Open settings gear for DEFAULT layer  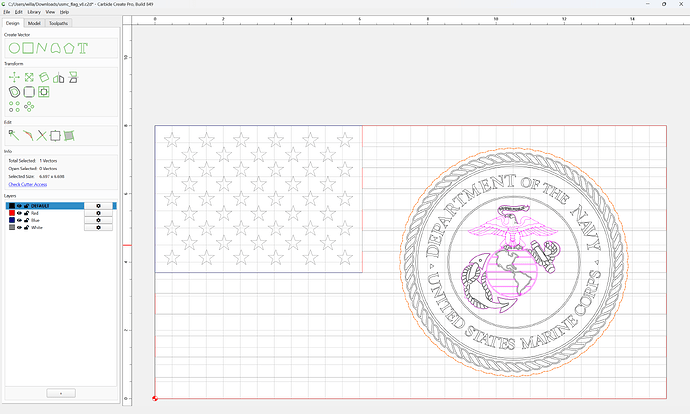click(x=98, y=206)
